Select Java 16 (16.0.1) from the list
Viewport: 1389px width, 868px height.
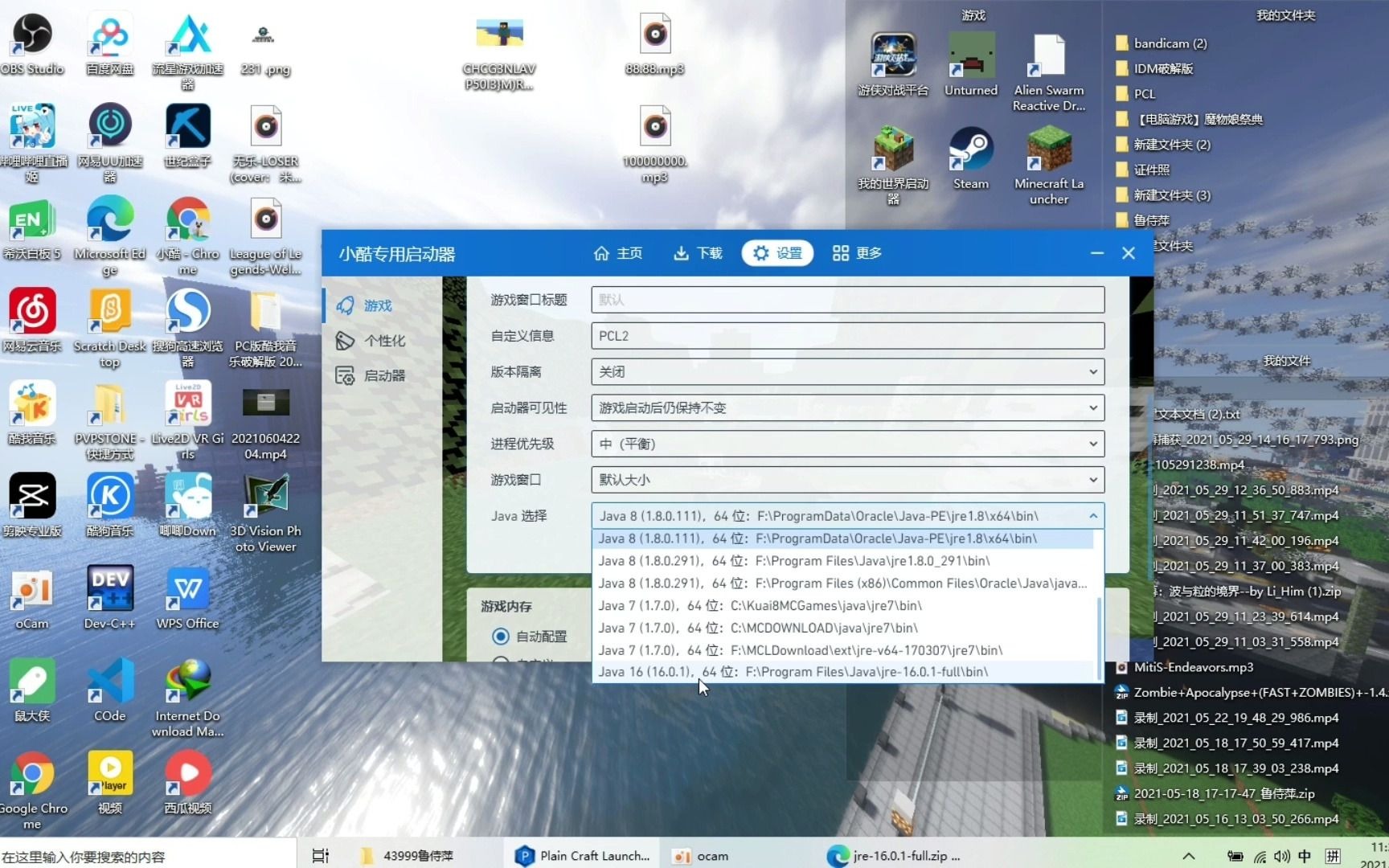804,672
